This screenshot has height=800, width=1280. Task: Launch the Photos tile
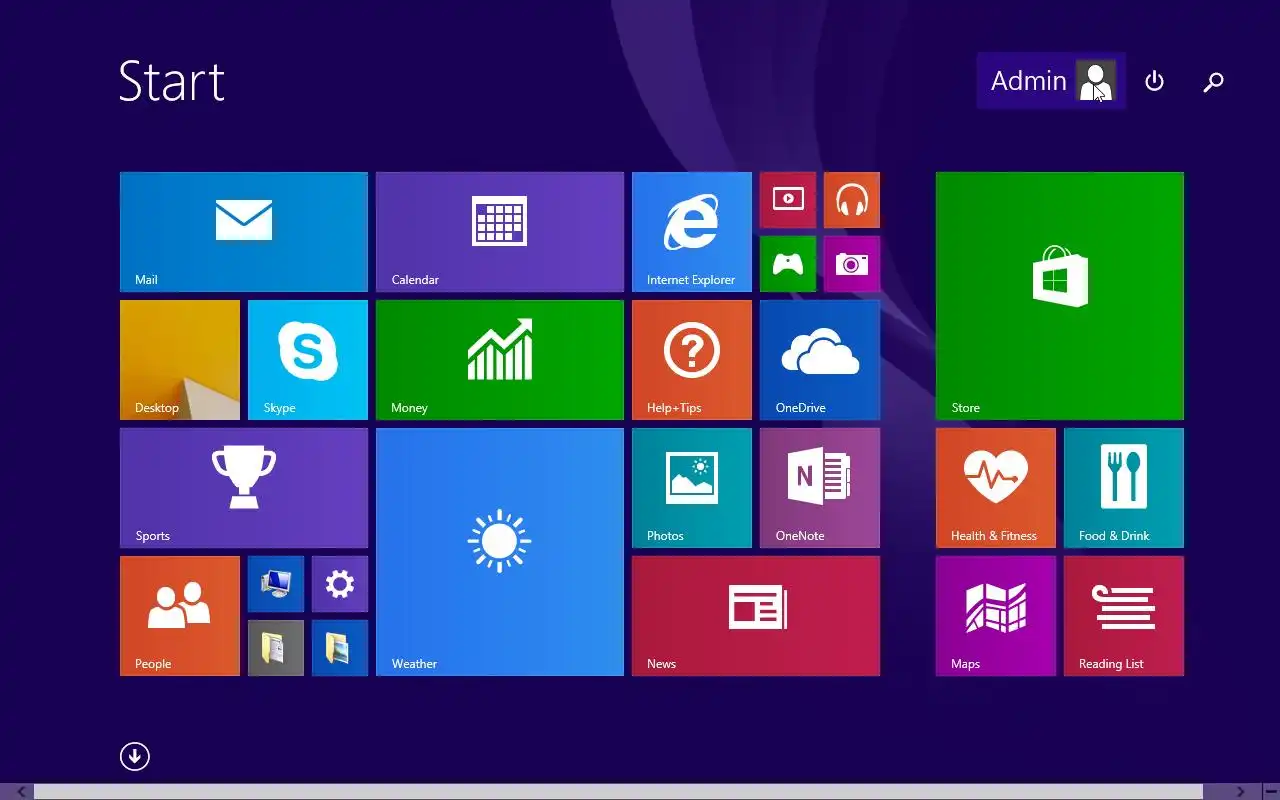pyautogui.click(x=692, y=488)
